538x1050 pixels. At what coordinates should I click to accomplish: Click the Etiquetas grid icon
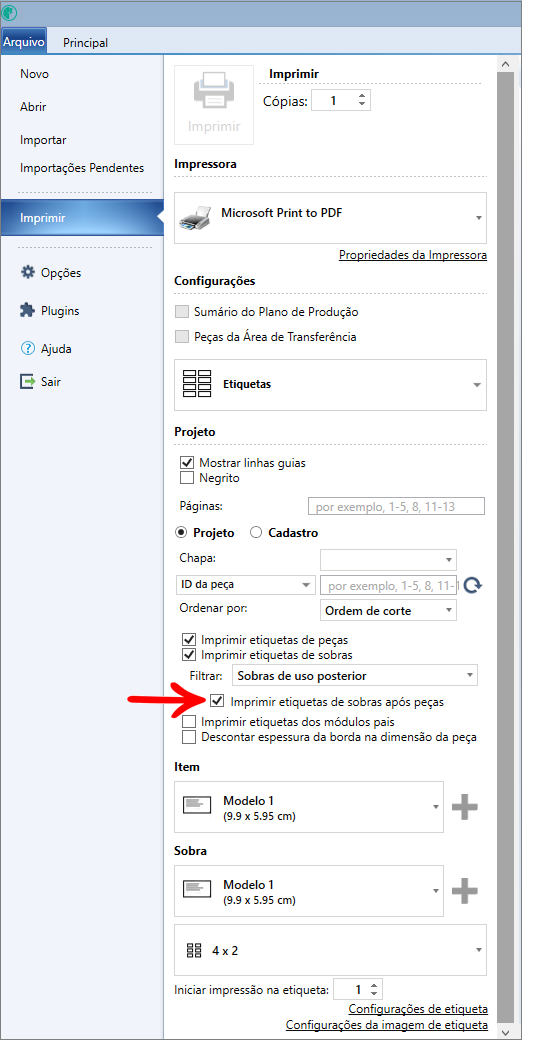[197, 384]
